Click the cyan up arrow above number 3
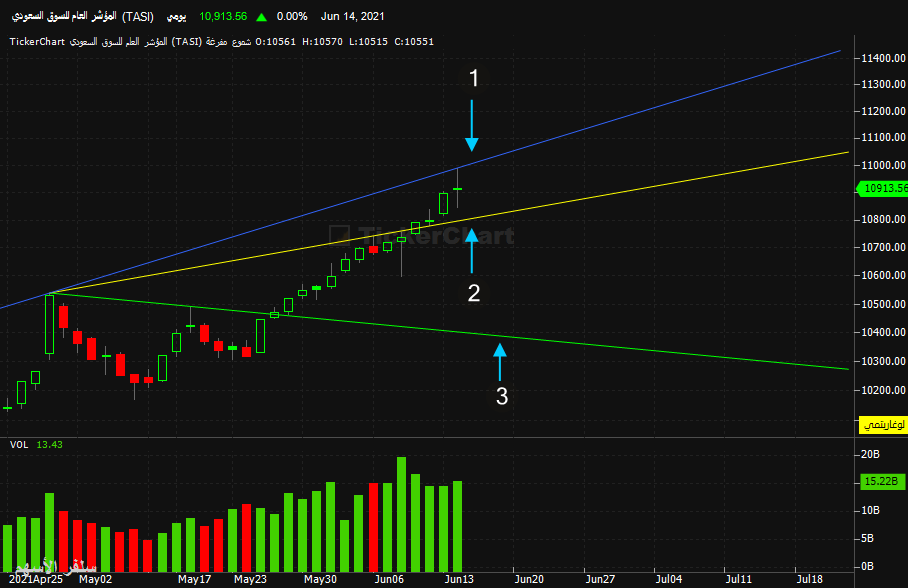 [x=500, y=362]
